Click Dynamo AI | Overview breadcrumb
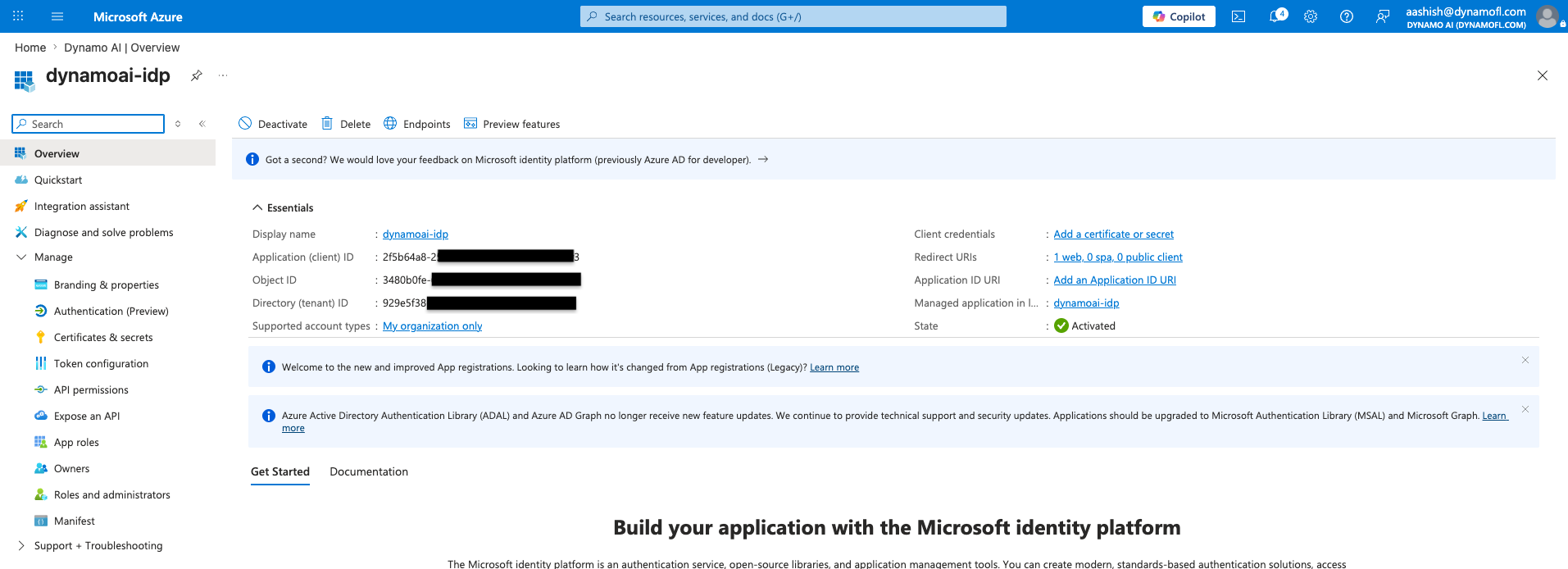 click(x=122, y=48)
